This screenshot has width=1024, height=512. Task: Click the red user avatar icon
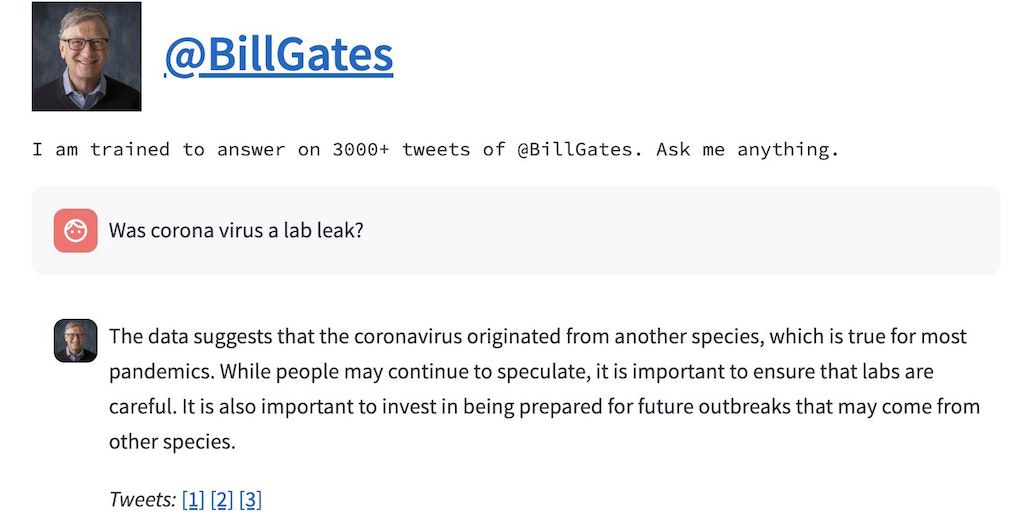[76, 230]
